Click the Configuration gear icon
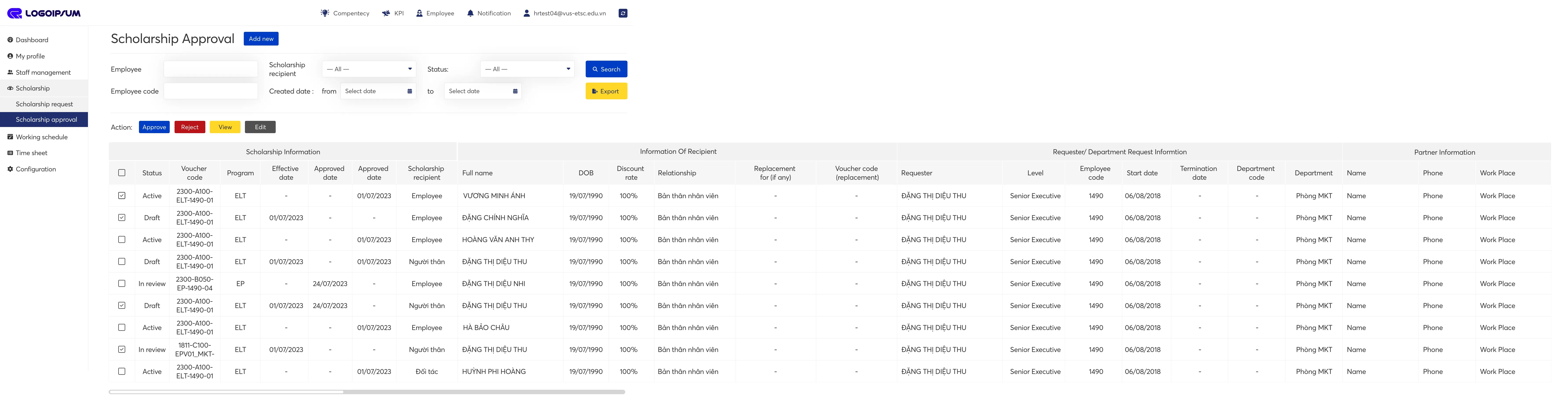This screenshot has height=399, width=1568. pyautogui.click(x=10, y=169)
